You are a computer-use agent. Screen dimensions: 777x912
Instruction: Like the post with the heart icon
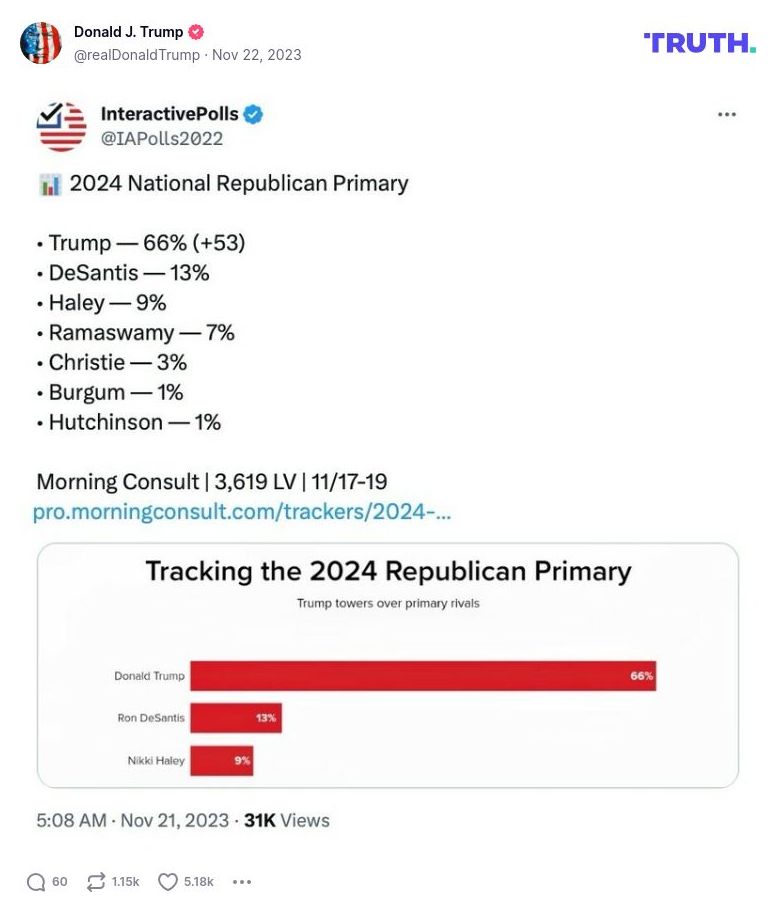[166, 881]
